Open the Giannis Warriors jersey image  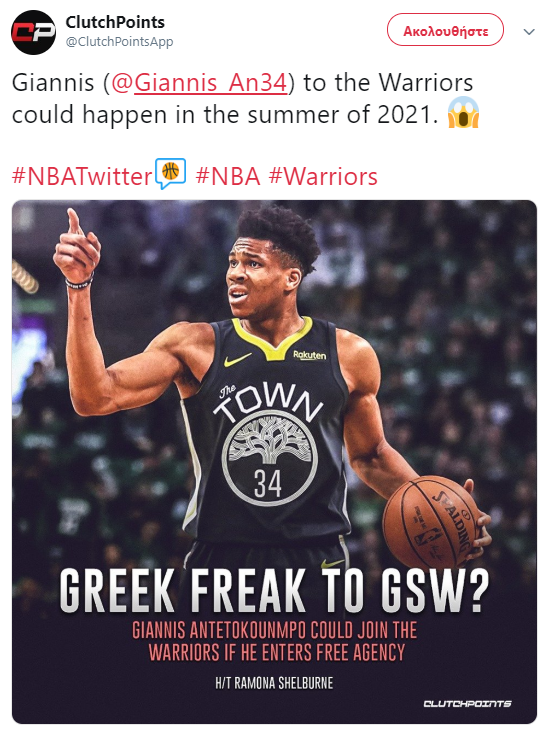274,462
